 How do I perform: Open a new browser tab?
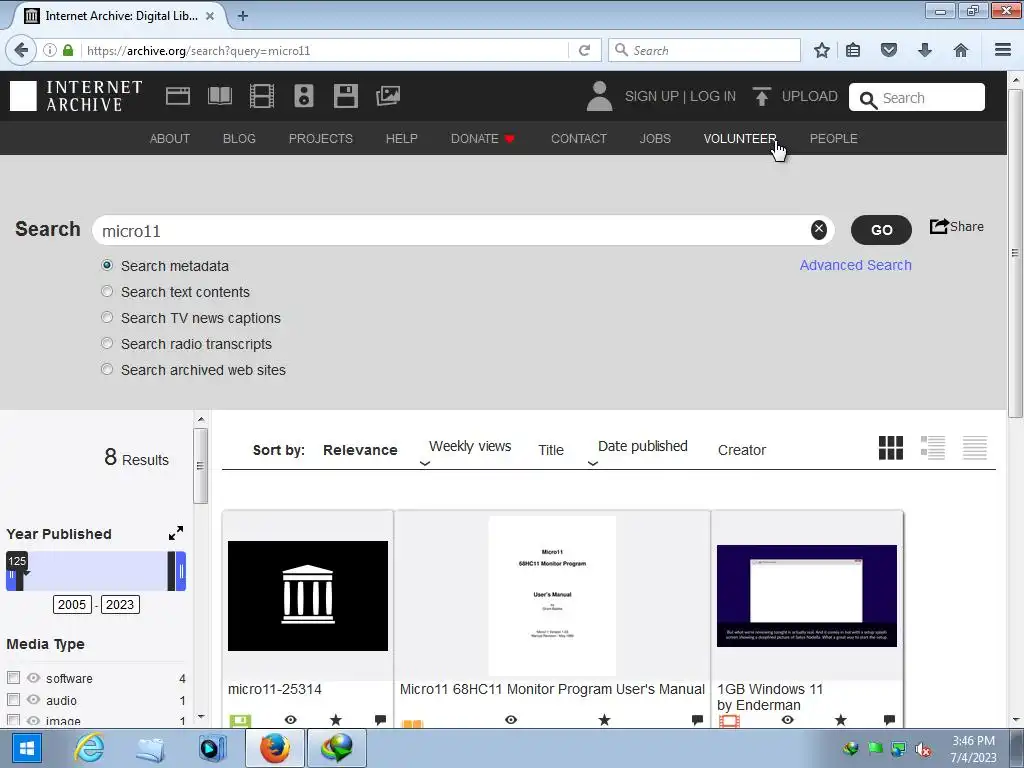pyautogui.click(x=243, y=16)
